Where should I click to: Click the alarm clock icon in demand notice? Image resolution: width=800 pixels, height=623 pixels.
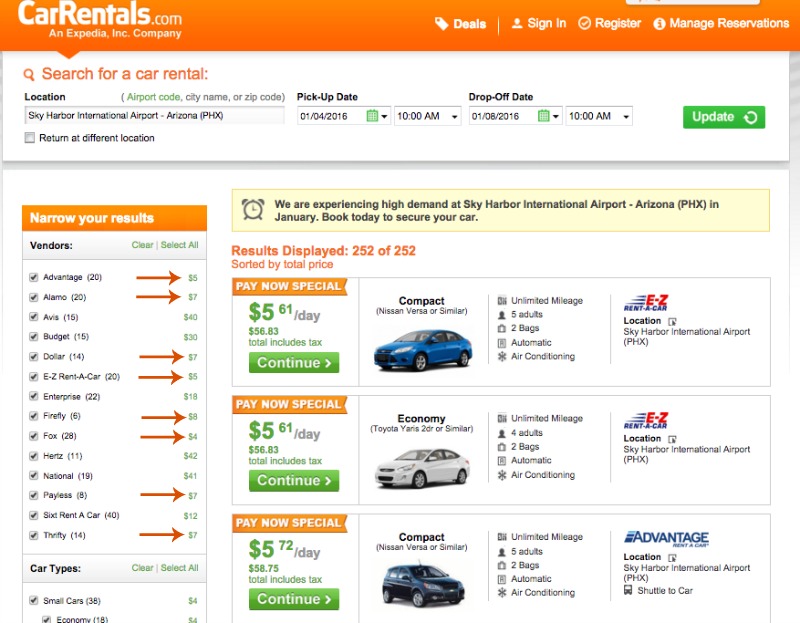pyautogui.click(x=253, y=209)
